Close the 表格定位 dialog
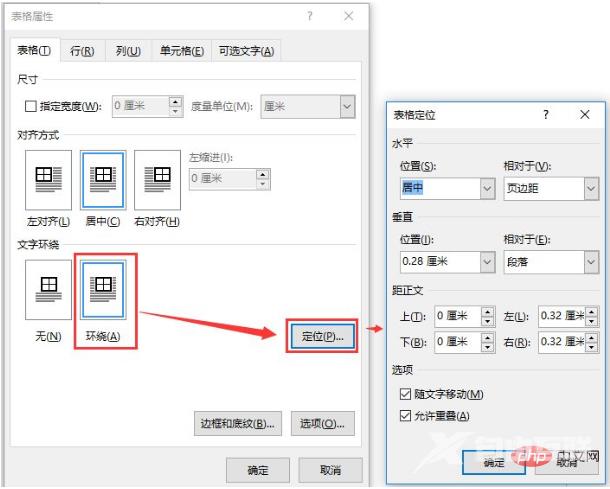Screen dimensions: 610x489 (x=582, y=115)
